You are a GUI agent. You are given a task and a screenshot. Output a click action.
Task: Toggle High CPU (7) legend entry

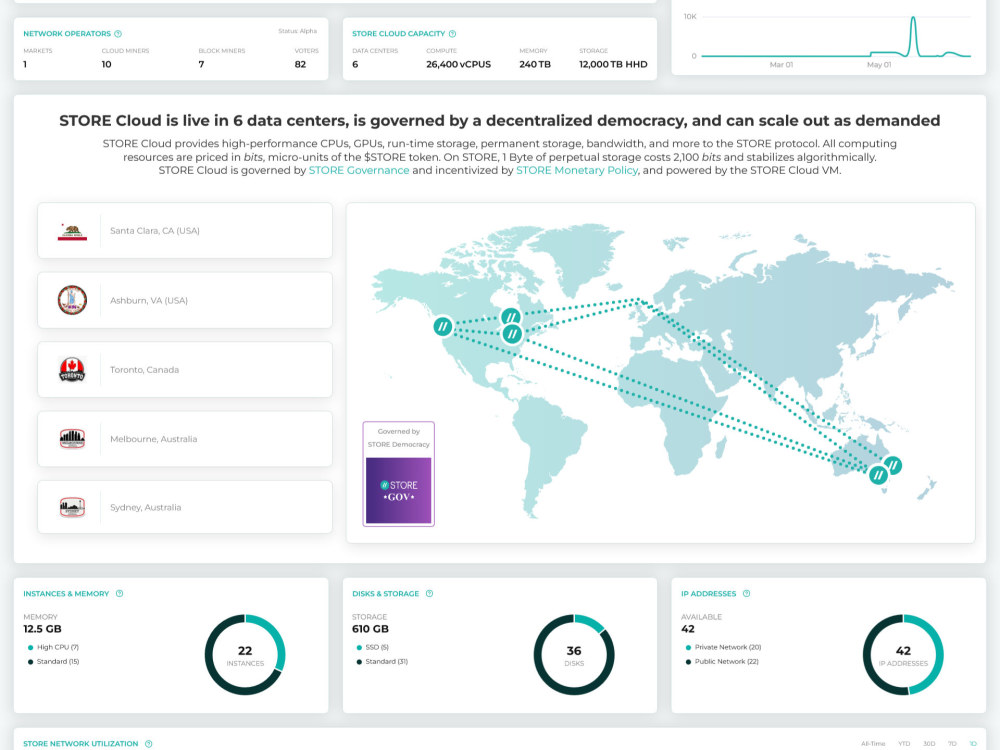[x=54, y=647]
